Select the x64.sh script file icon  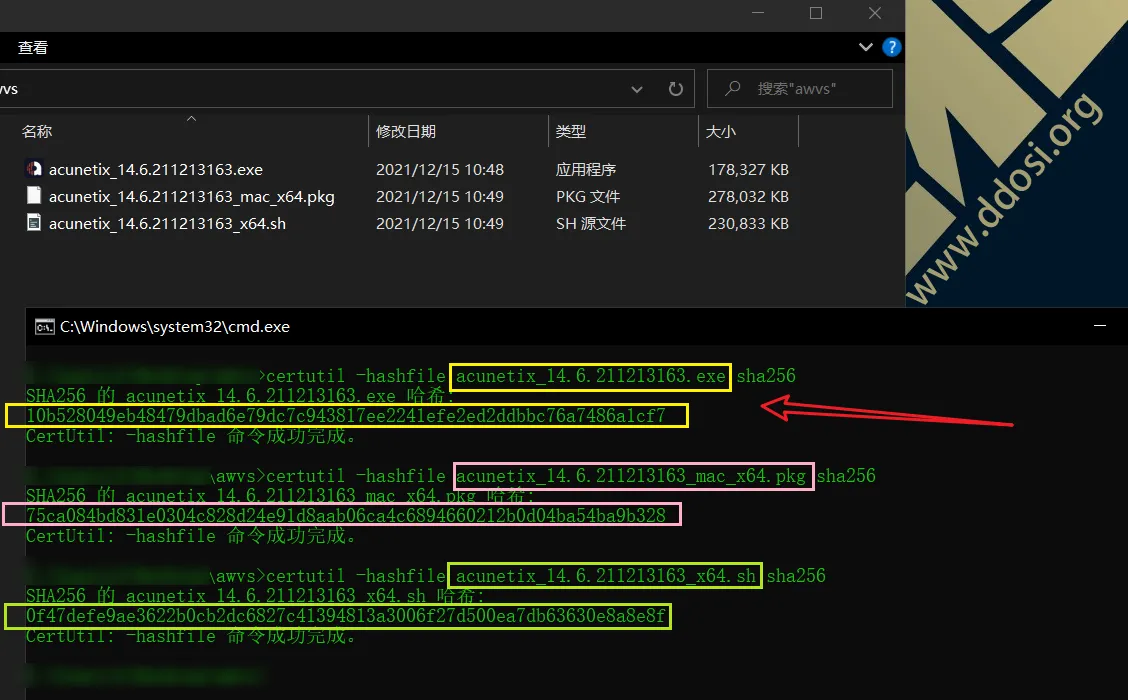[x=34, y=223]
